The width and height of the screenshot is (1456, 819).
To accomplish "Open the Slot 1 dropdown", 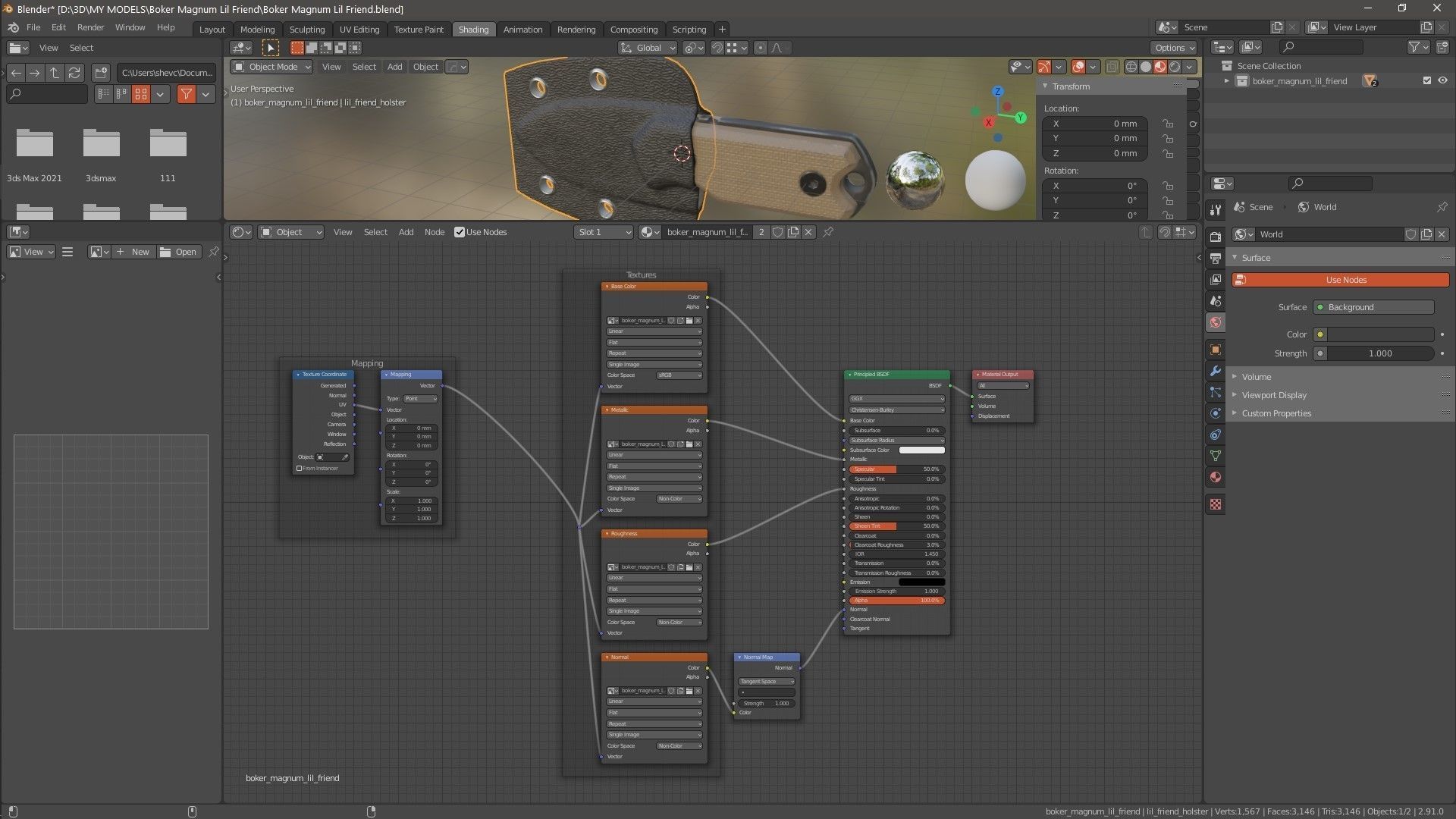I will 604,232.
